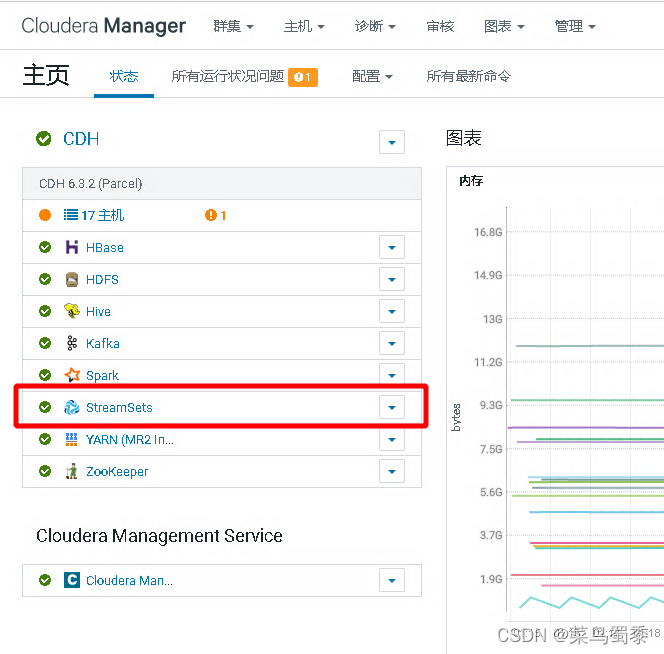Viewport: 664px width, 654px height.
Task: Click the green status check for Hive
Action: [x=45, y=311]
